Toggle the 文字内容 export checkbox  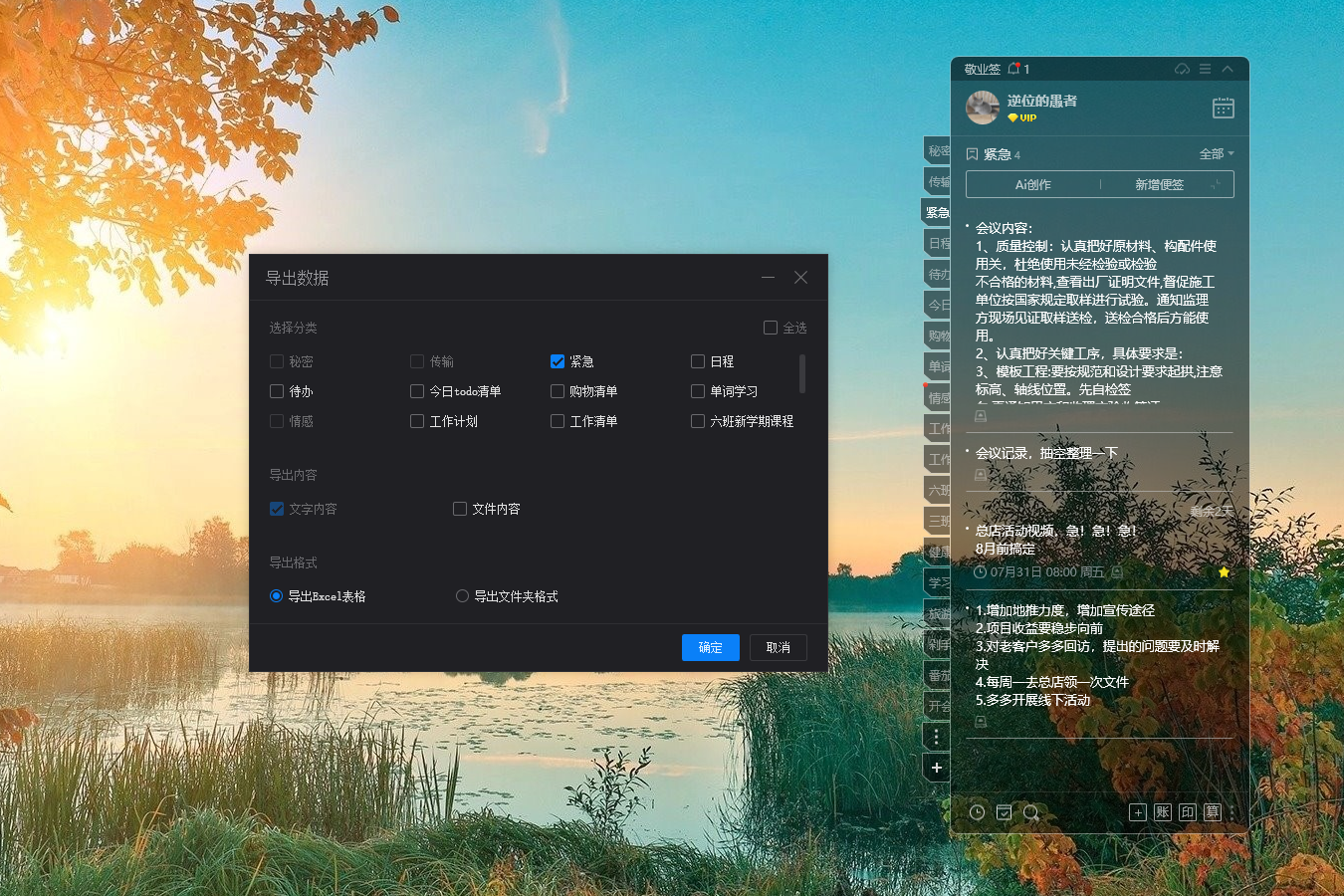pos(277,509)
